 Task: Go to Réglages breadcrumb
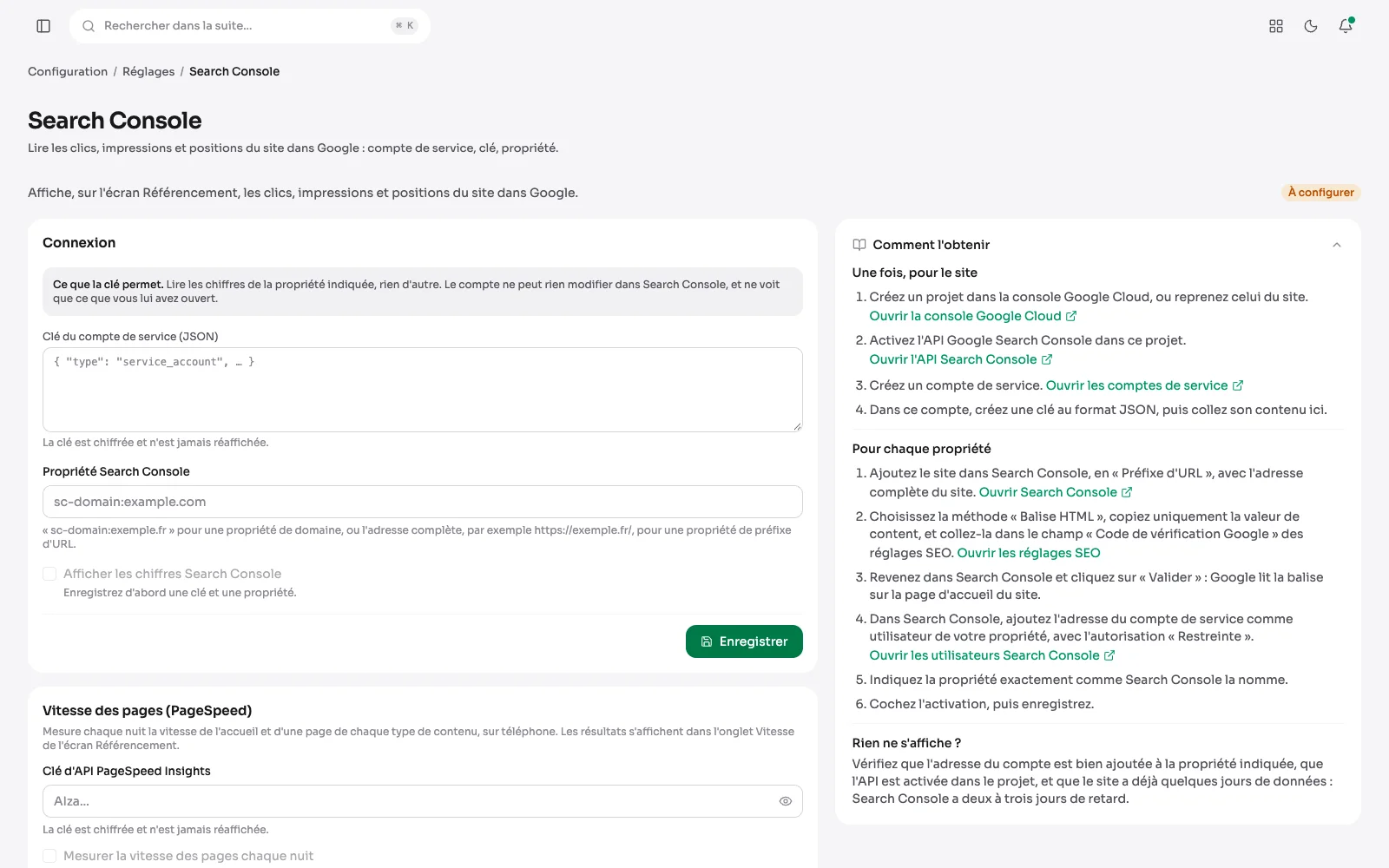(148, 71)
